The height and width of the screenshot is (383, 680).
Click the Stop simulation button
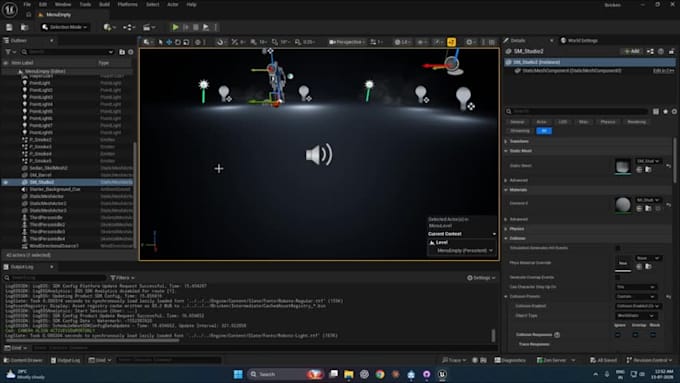(x=196, y=27)
